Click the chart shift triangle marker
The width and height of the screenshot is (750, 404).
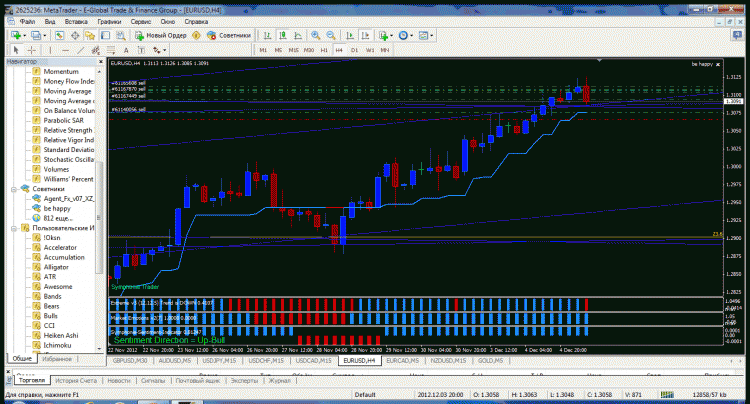pos(599,61)
